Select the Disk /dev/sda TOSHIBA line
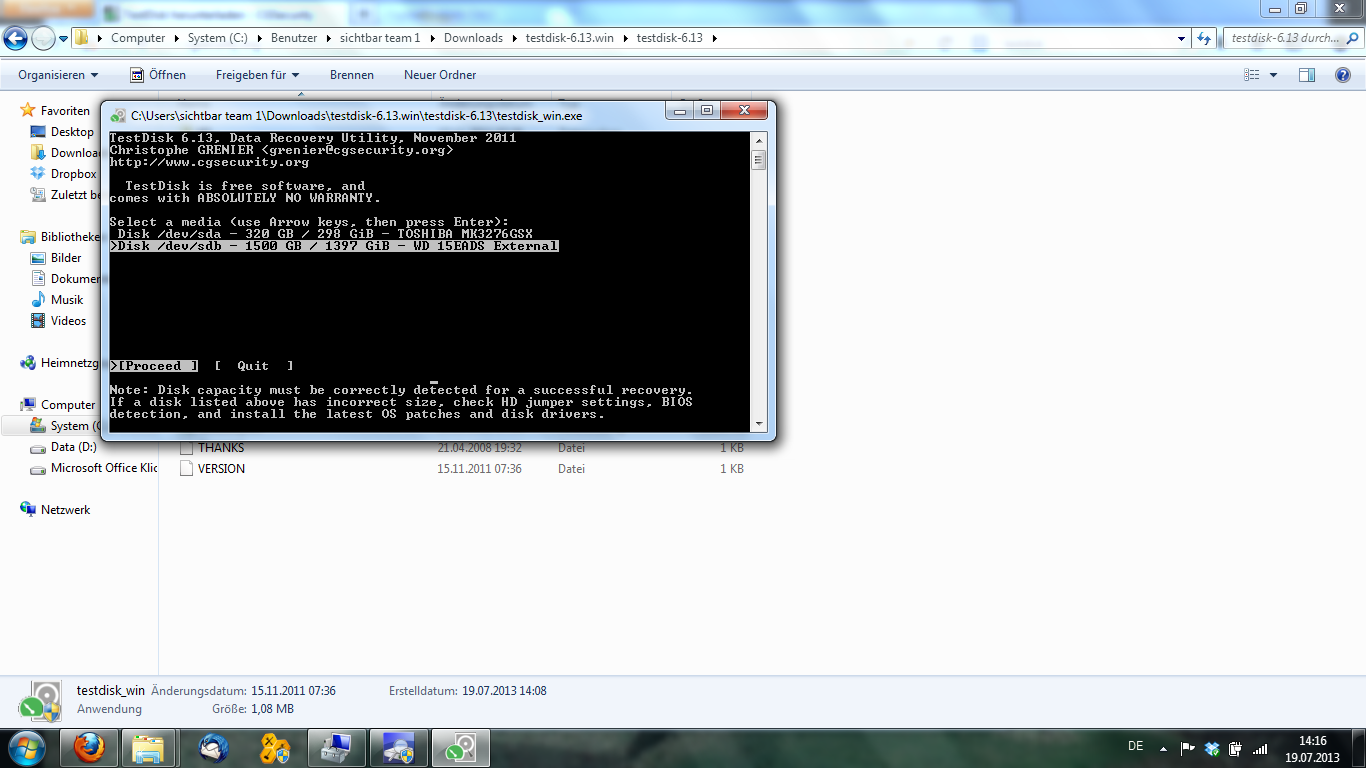Image resolution: width=1366 pixels, height=768 pixels. 325,234
